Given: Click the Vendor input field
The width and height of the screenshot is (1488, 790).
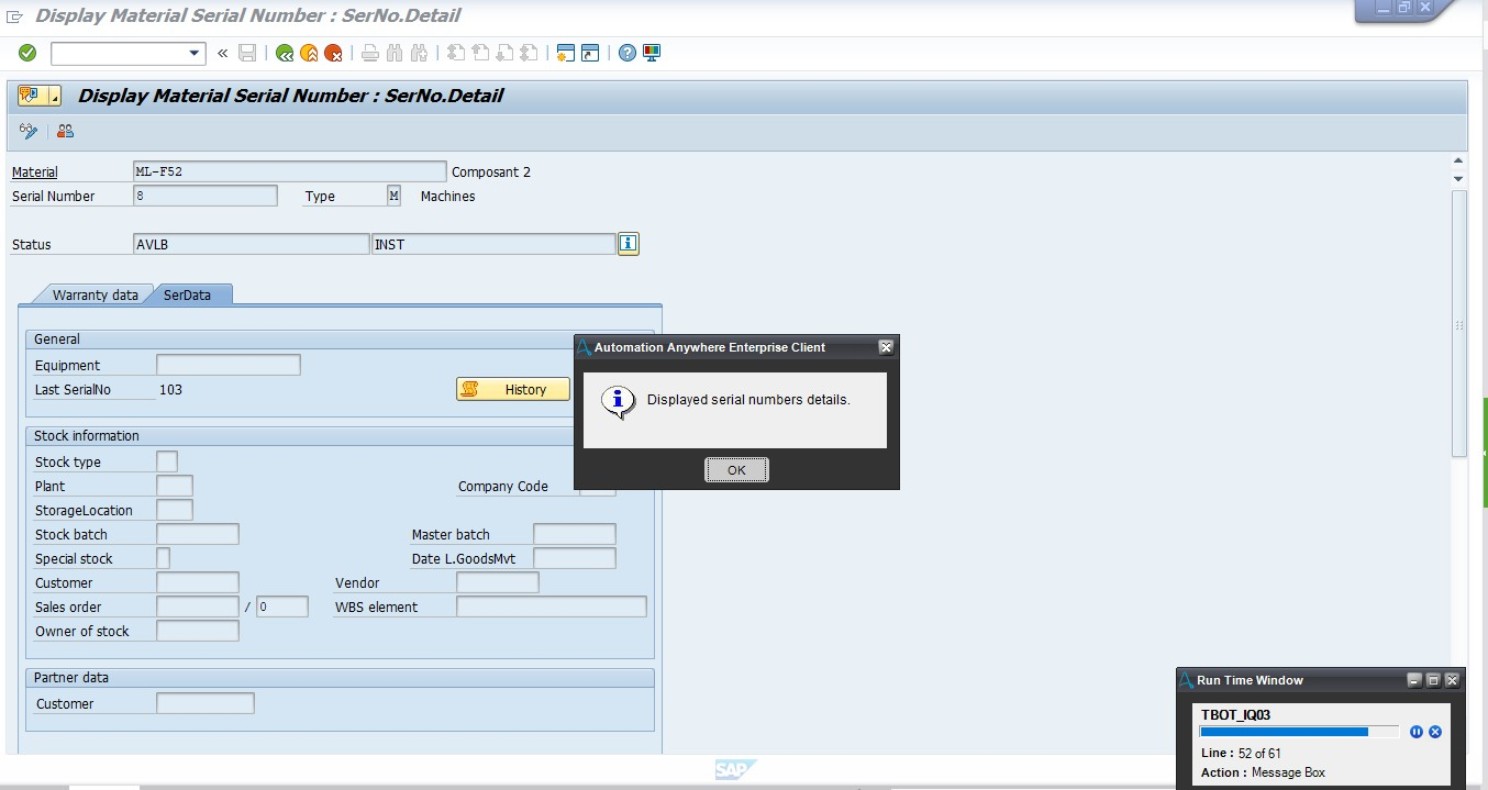Looking at the screenshot, I should 497,582.
